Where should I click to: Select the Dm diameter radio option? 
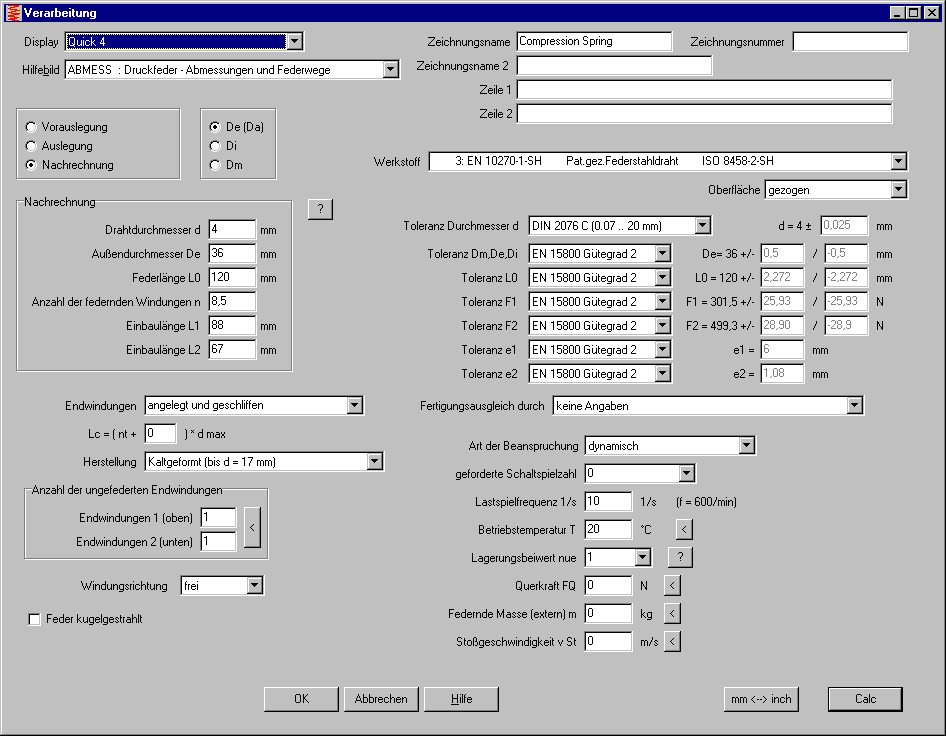[215, 165]
